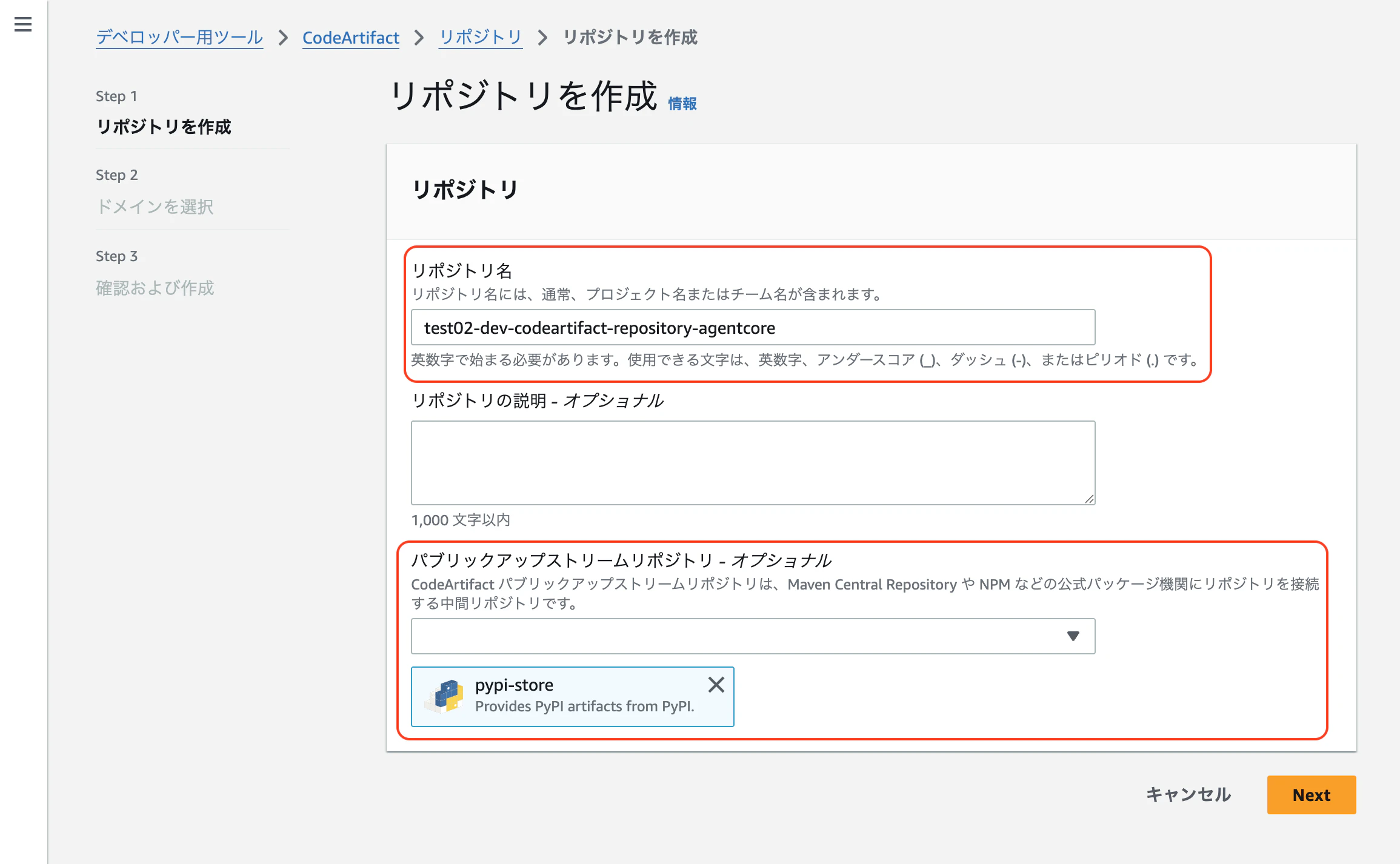Click the repository description textarea
Screen dimensions: 1400x864
tap(753, 463)
